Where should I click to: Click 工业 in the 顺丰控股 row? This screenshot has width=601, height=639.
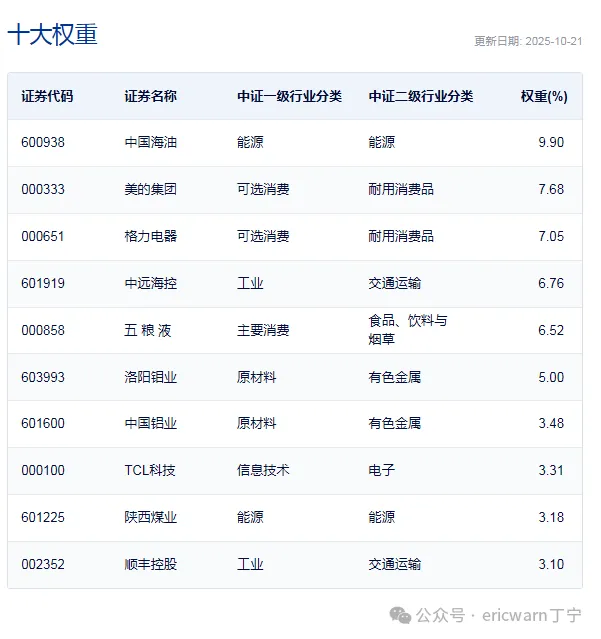(x=250, y=564)
